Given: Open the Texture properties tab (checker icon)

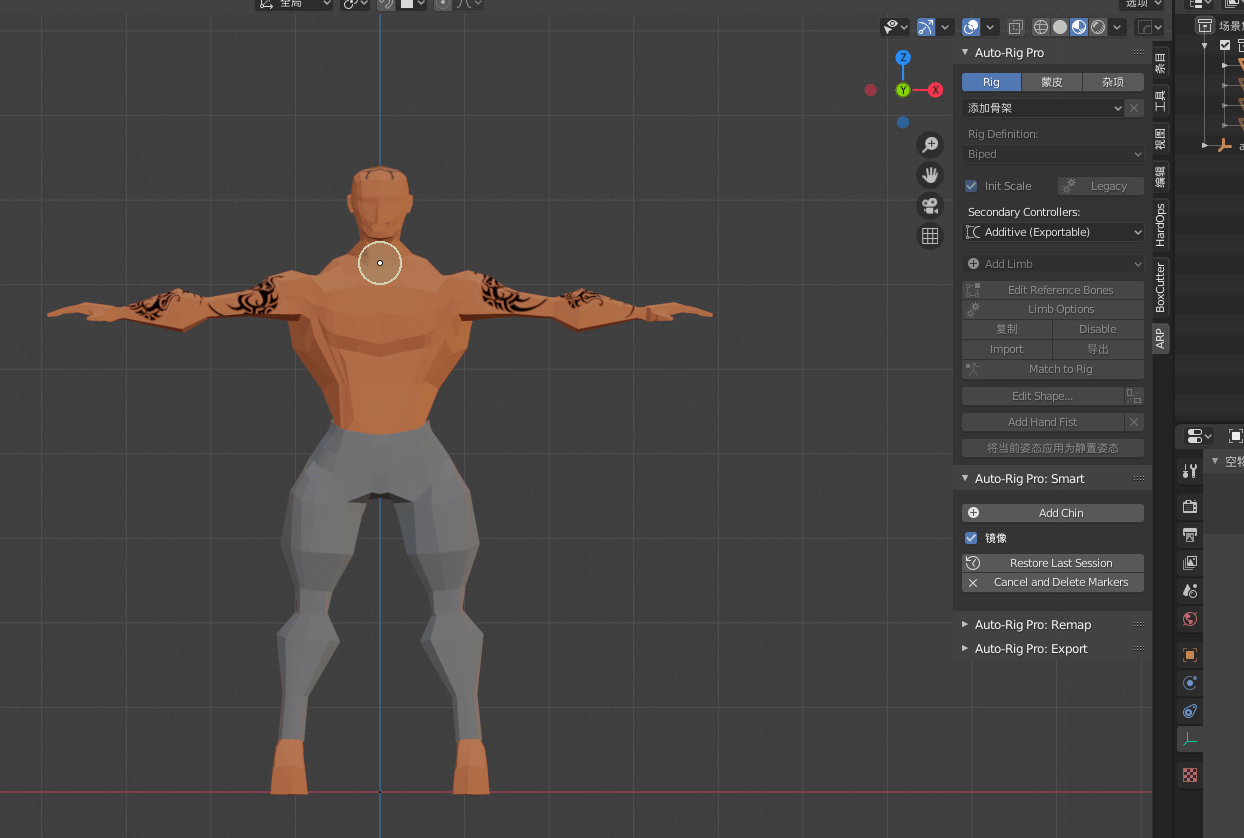Looking at the screenshot, I should point(1189,775).
